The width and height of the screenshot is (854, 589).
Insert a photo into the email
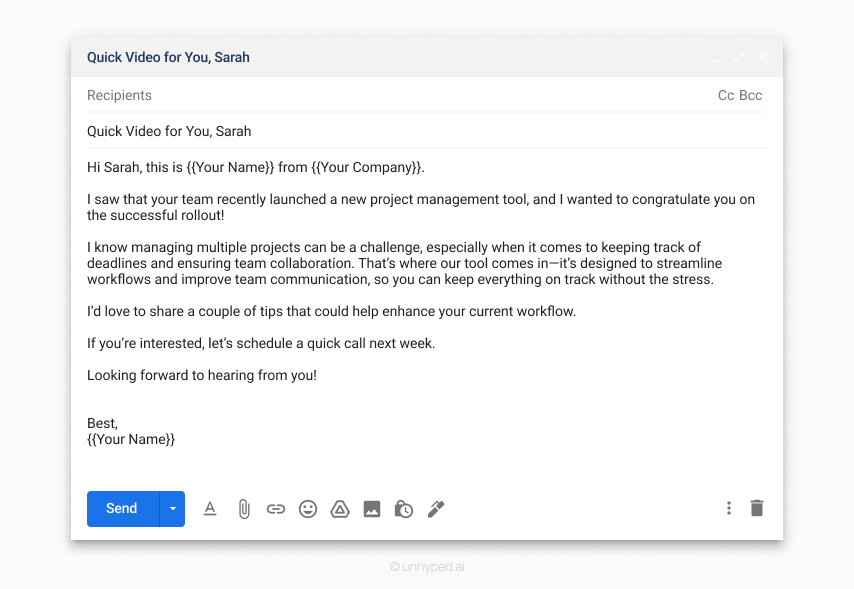pyautogui.click(x=372, y=508)
